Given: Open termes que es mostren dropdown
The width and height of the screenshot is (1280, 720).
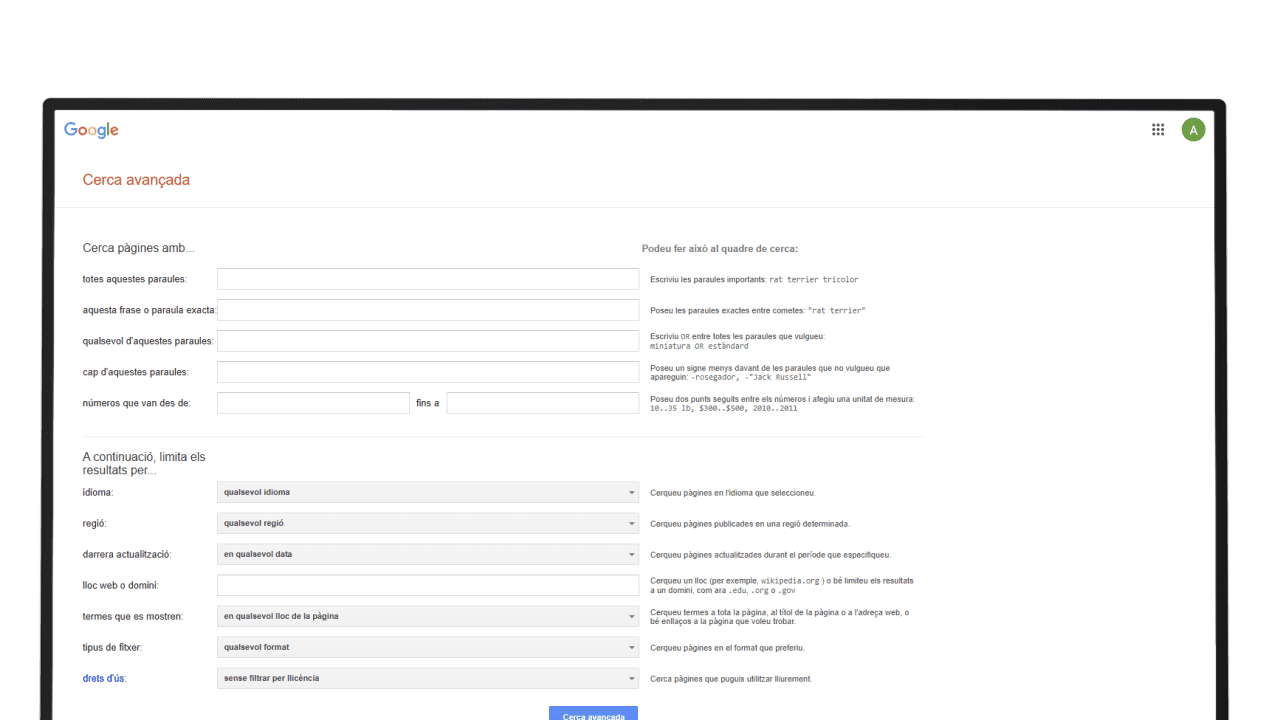Looking at the screenshot, I should (x=427, y=616).
